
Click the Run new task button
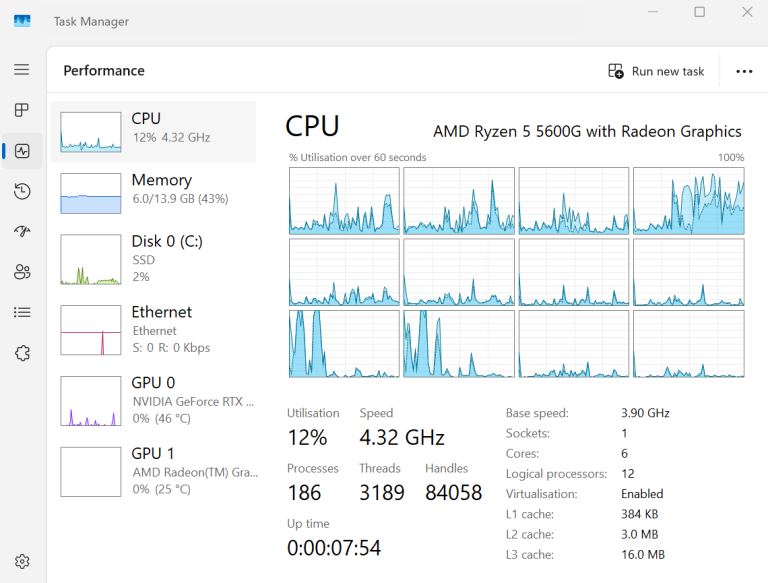tap(656, 71)
